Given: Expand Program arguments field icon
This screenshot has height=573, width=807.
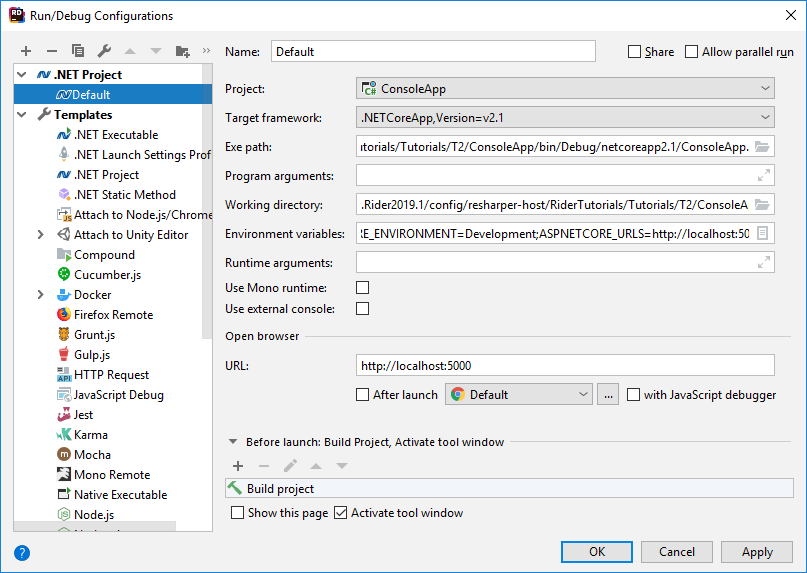Looking at the screenshot, I should [x=764, y=176].
